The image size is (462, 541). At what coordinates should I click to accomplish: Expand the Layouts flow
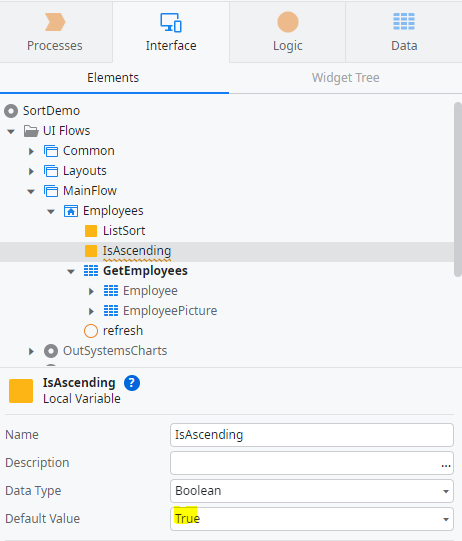(x=31, y=171)
